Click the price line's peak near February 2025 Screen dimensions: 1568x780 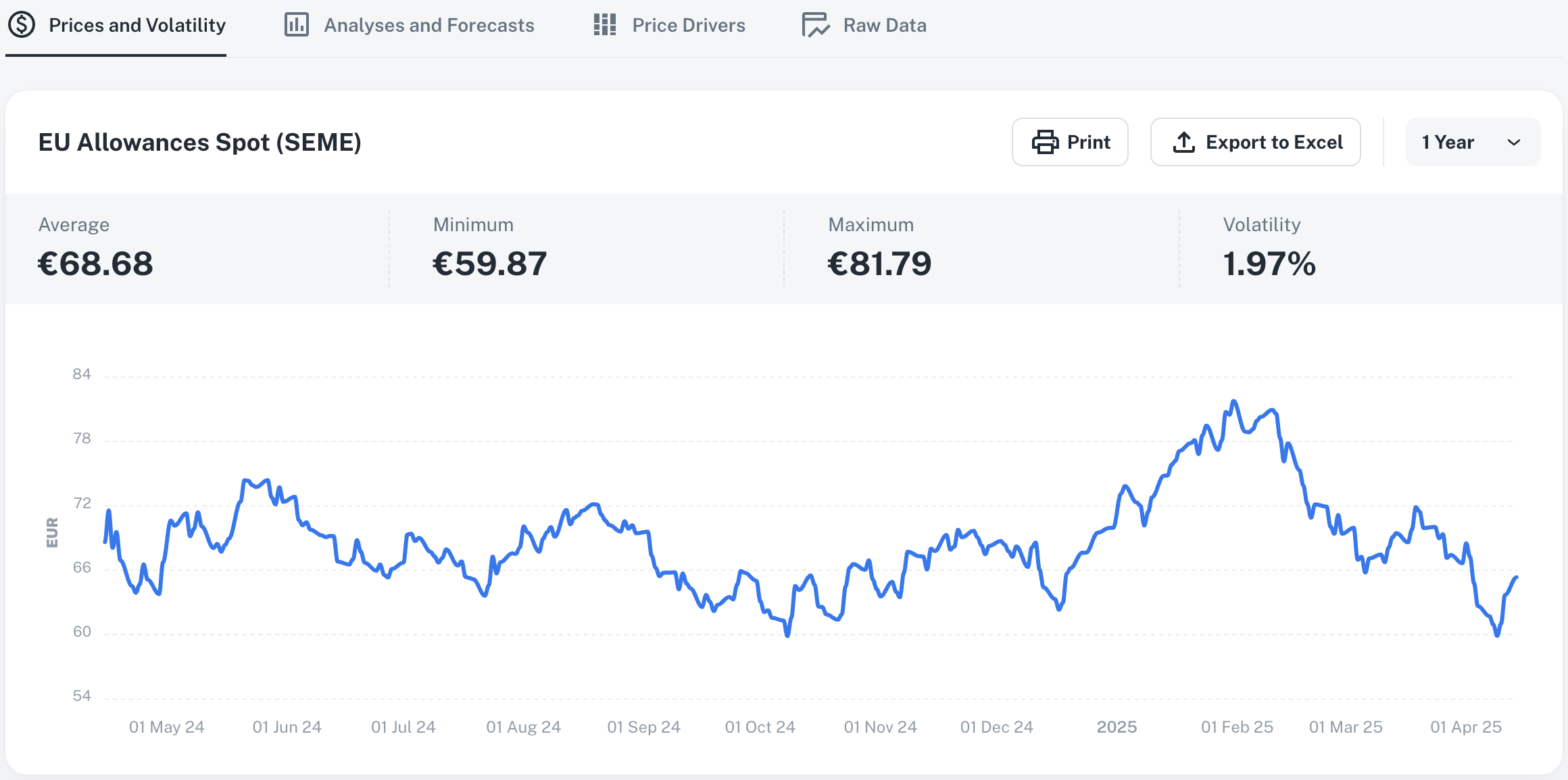1234,401
